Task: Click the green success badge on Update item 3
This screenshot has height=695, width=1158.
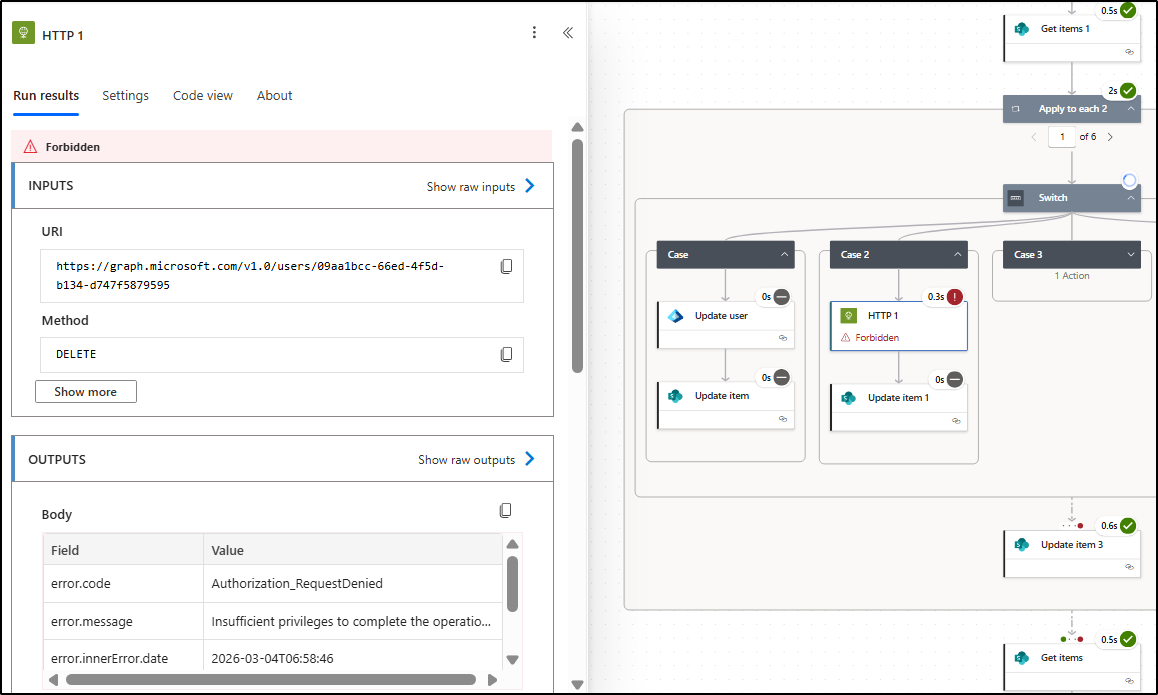Action: tap(1127, 525)
